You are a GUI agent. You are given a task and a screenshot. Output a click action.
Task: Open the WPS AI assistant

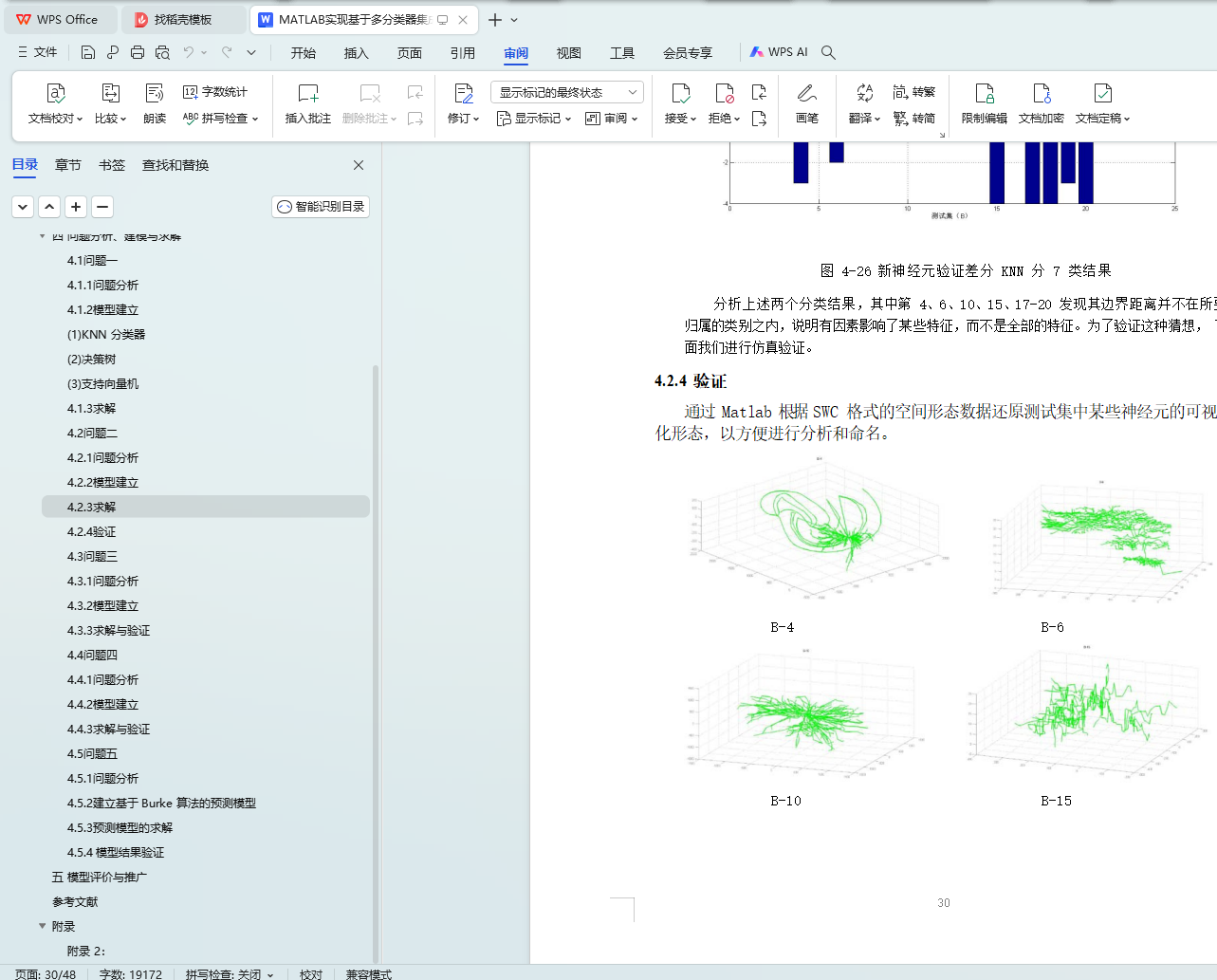(x=779, y=52)
